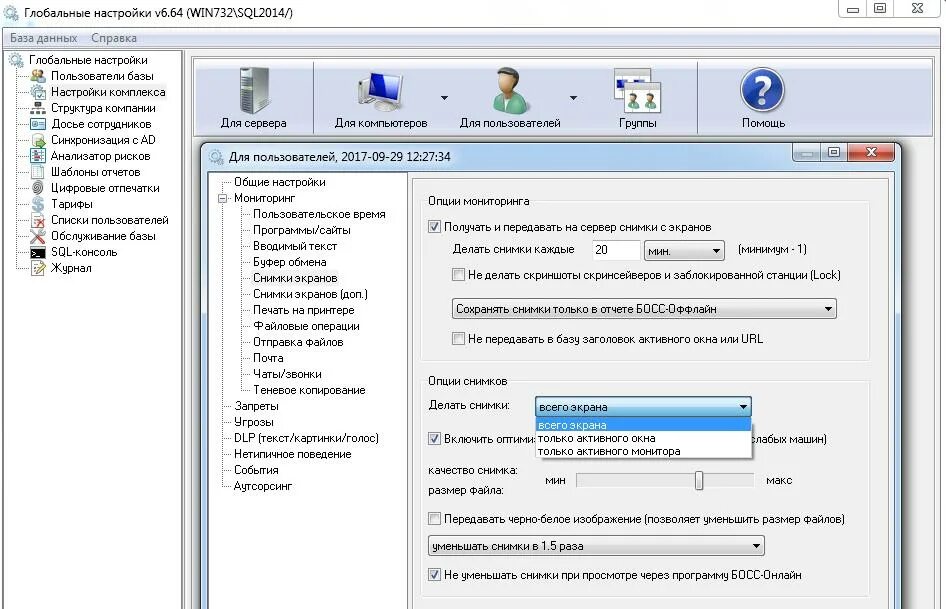This screenshot has width=946, height=609.
Task: Select 'Программы/сайты' tree item
Action: pyautogui.click(x=301, y=230)
